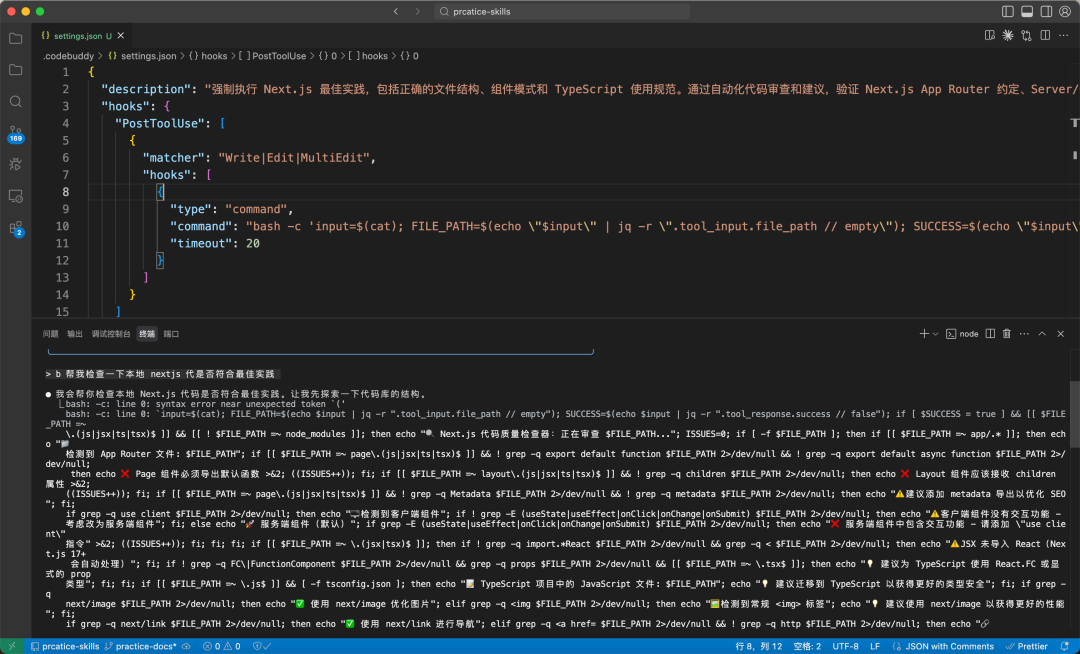Screen dimensions: 1080x654
Task: Click the 空格: 2 indentation setting
Action: [x=807, y=646]
